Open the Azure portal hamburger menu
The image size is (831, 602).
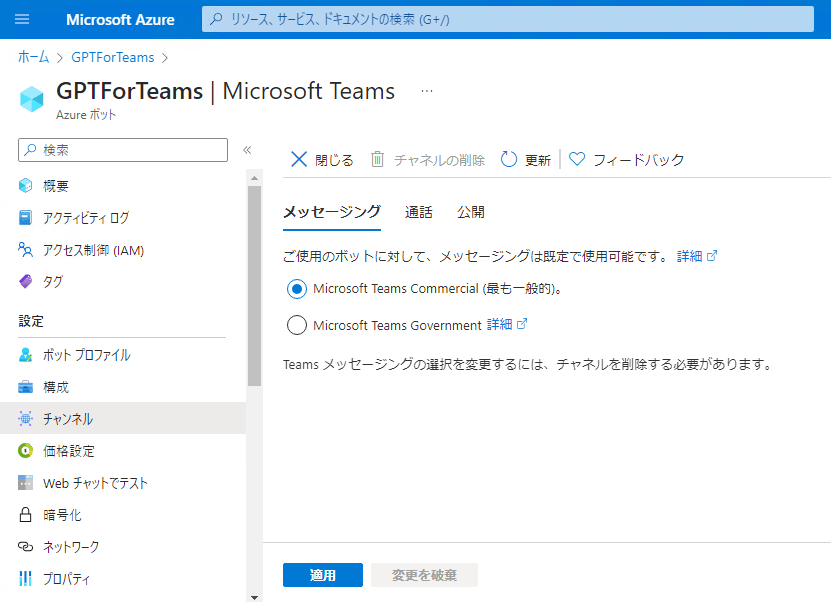click(x=22, y=20)
